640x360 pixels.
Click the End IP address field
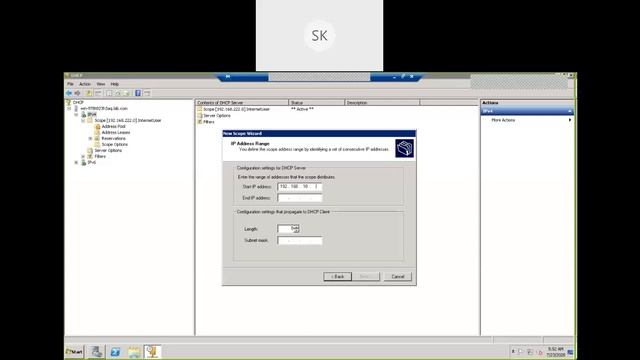(x=300, y=198)
